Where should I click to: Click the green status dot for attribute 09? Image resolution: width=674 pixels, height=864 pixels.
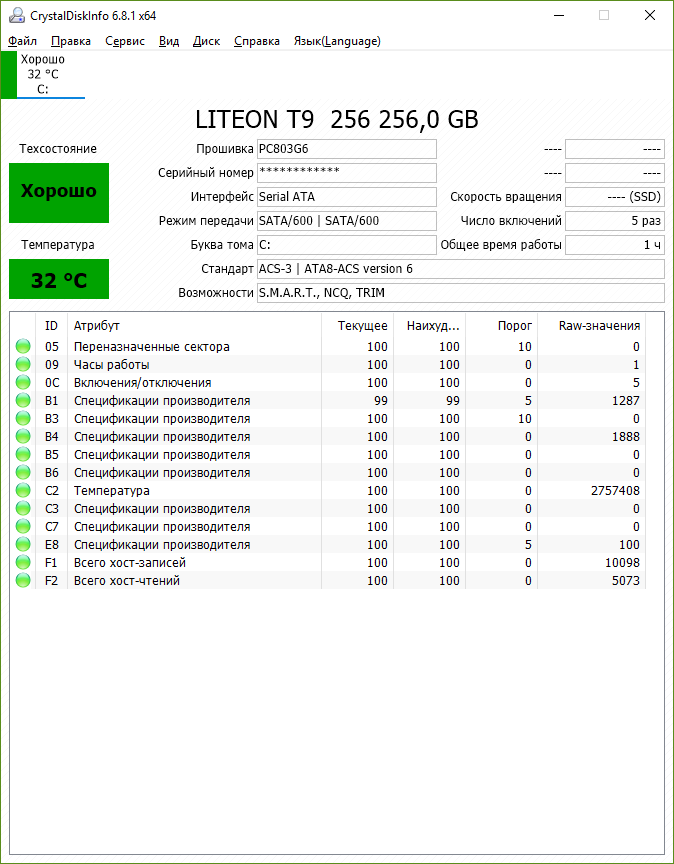point(23,364)
